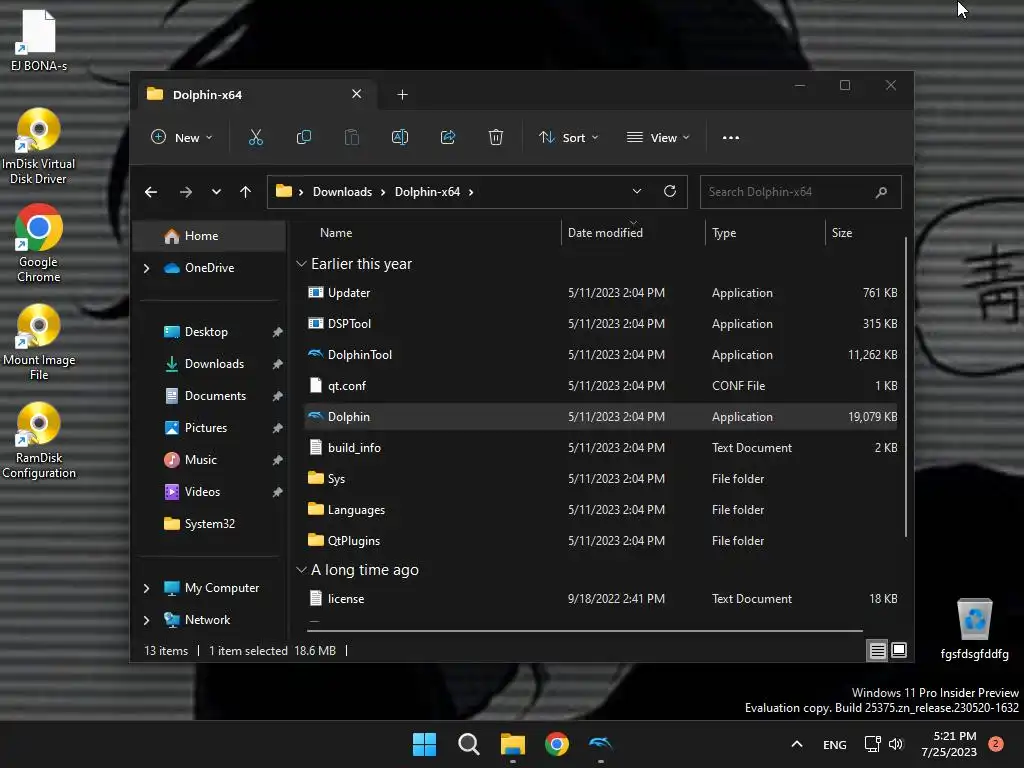Open System32 in navigation pane
This screenshot has width=1024, height=768.
209,524
